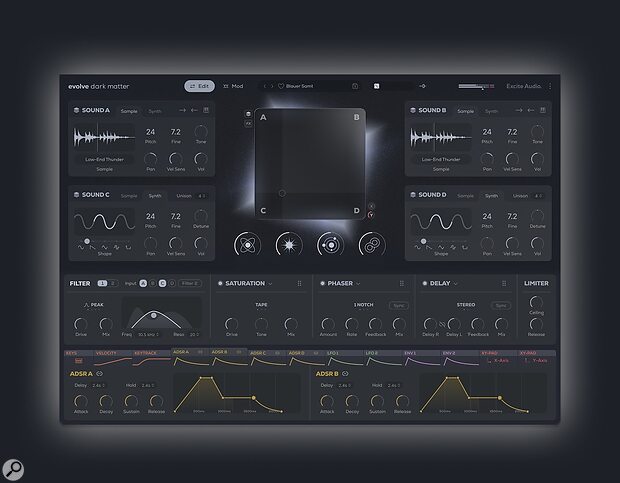Click the right-arrow icon in Sound A header
Viewport: 620px width, 483px height.
182,110
